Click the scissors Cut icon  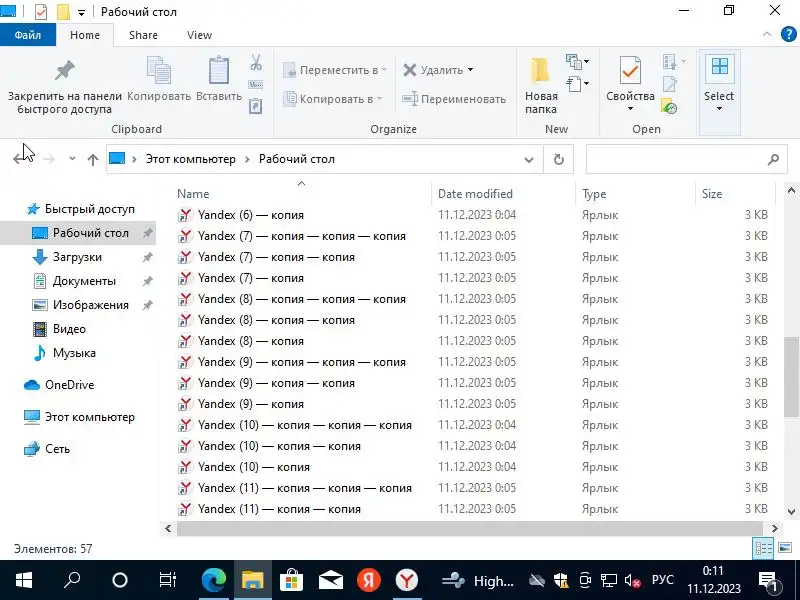(x=256, y=62)
